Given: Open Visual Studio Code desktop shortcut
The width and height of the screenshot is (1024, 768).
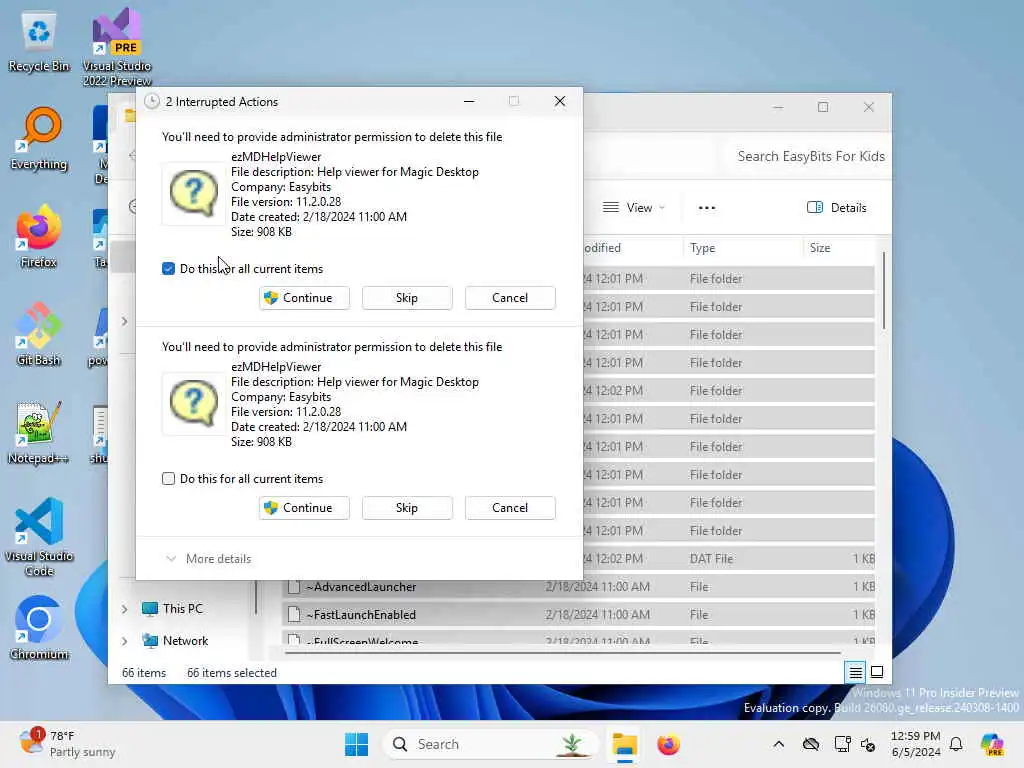Looking at the screenshot, I should (x=39, y=537).
